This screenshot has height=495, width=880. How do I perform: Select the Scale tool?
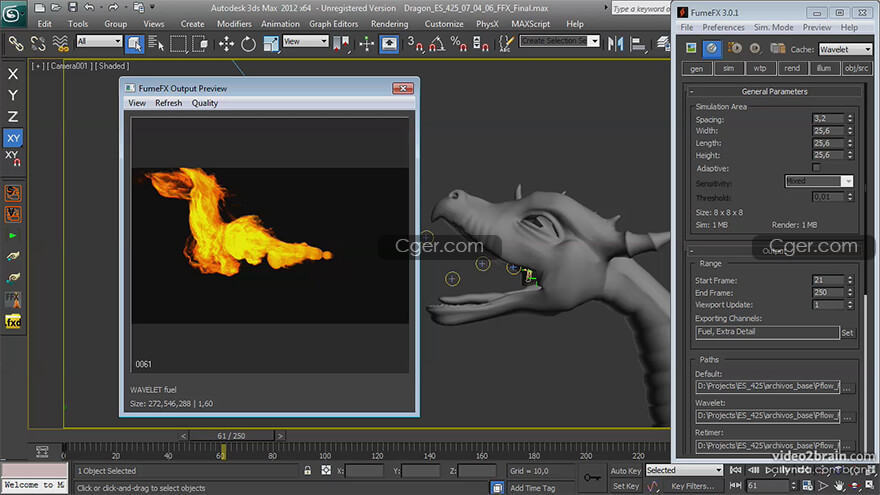pyautogui.click(x=271, y=43)
